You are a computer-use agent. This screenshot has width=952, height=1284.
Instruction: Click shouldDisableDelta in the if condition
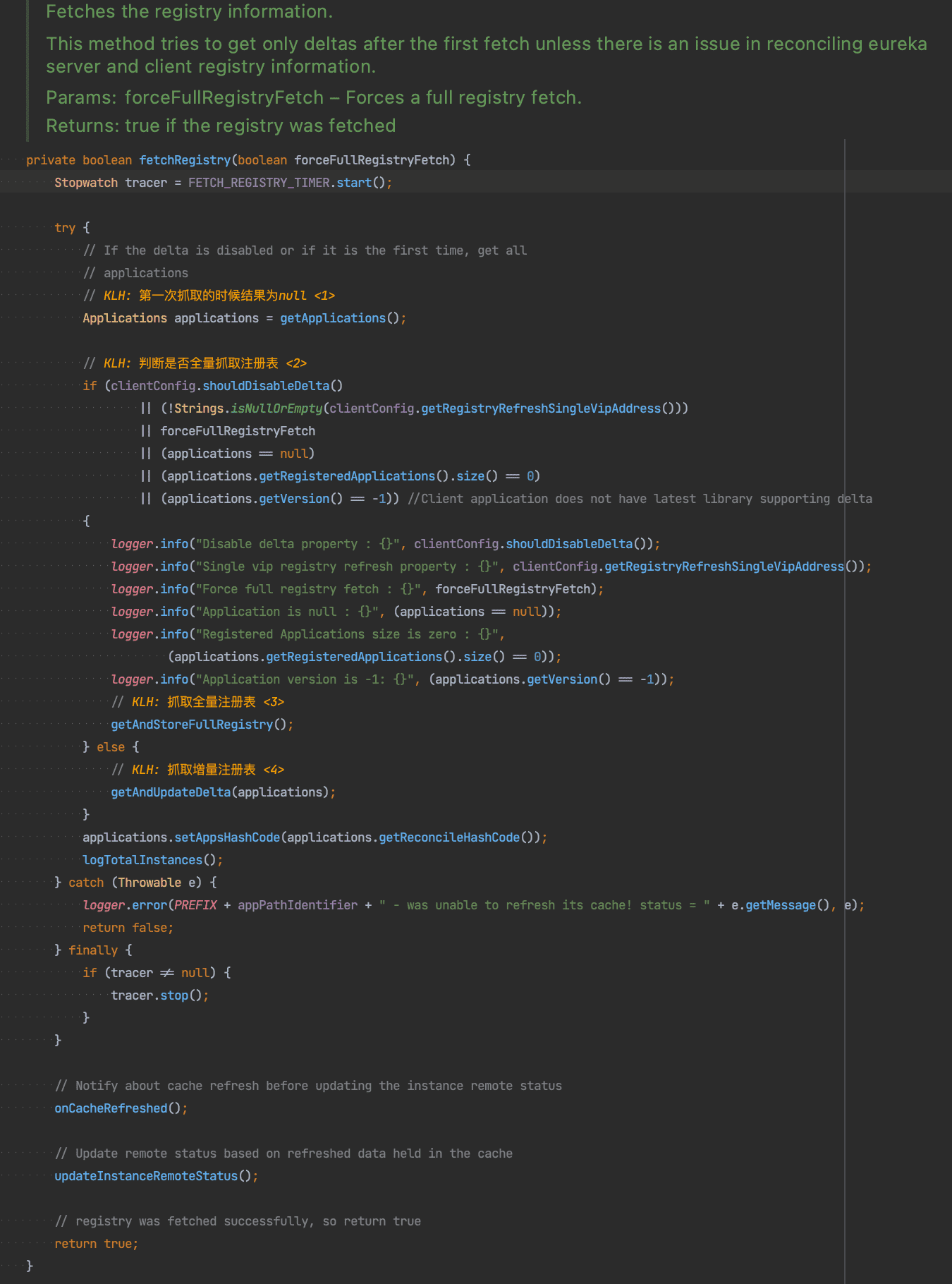(x=266, y=386)
